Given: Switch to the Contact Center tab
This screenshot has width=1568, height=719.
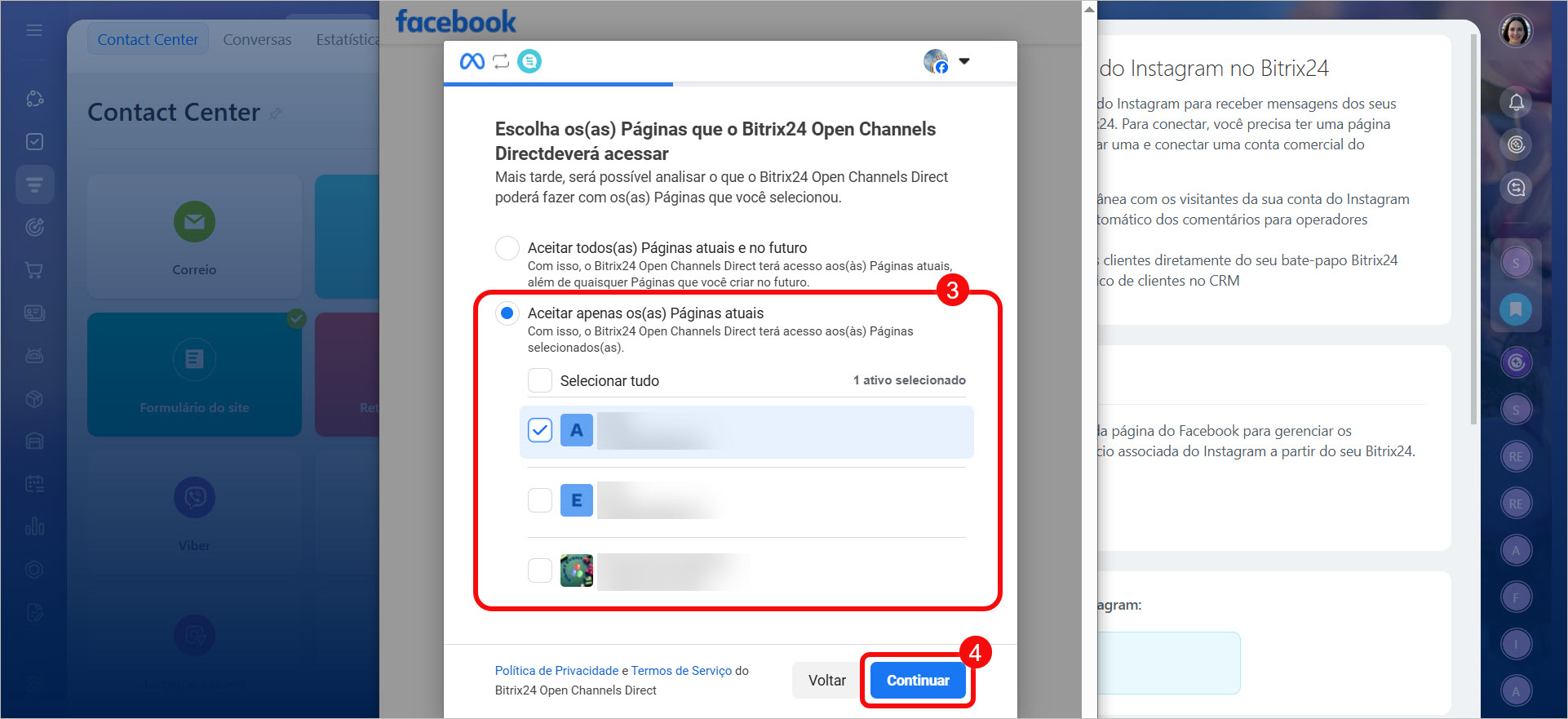Looking at the screenshot, I should pos(148,39).
